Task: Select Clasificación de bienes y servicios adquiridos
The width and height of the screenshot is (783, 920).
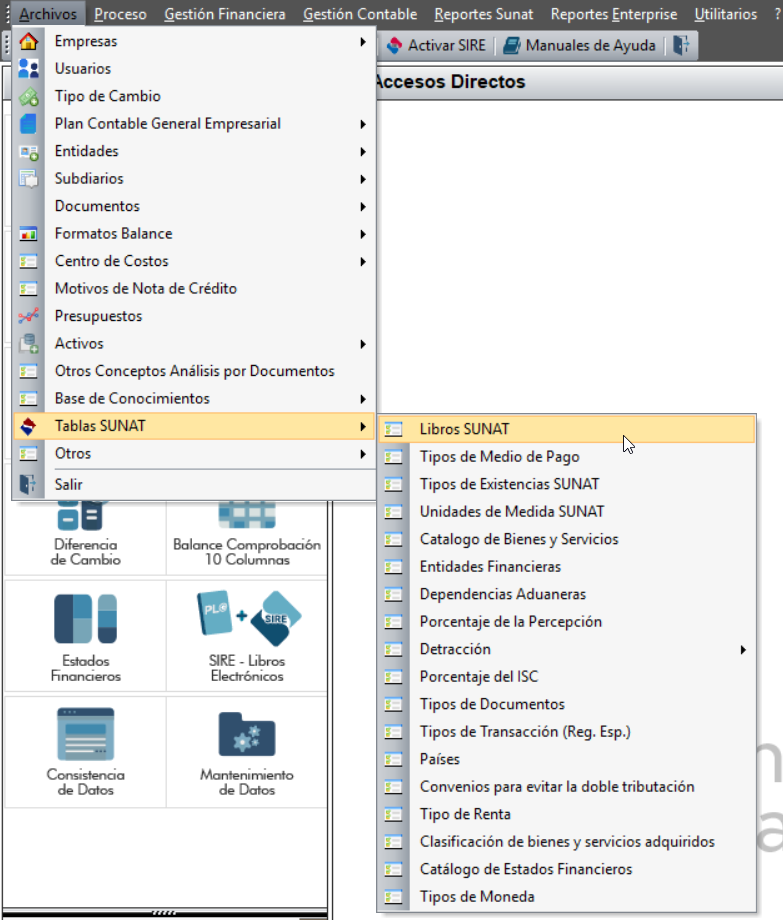Action: [x=567, y=842]
